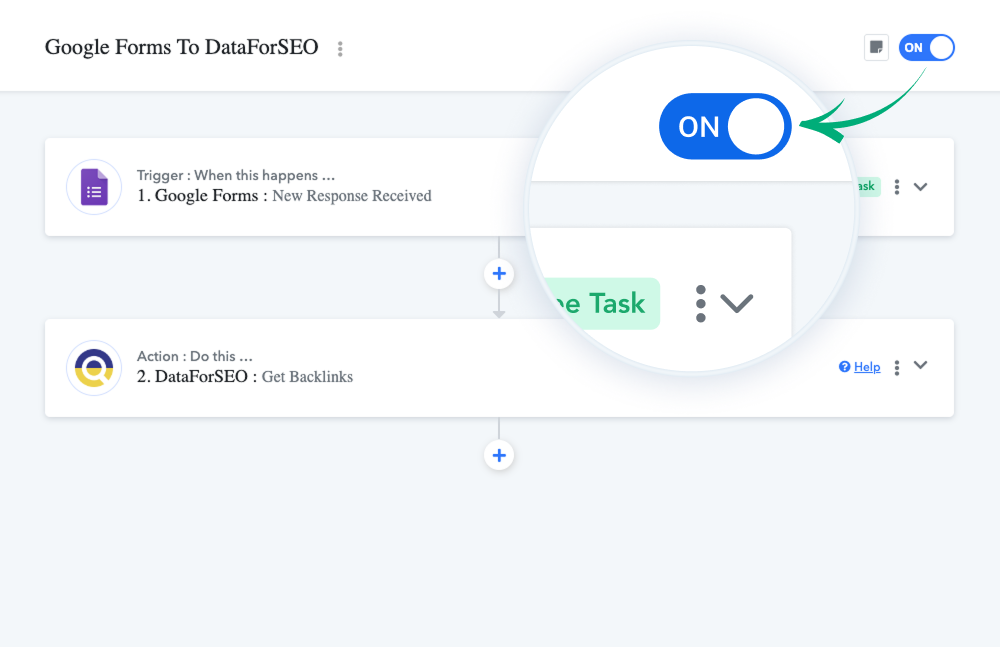Expand the DataForSEO action step

click(920, 365)
